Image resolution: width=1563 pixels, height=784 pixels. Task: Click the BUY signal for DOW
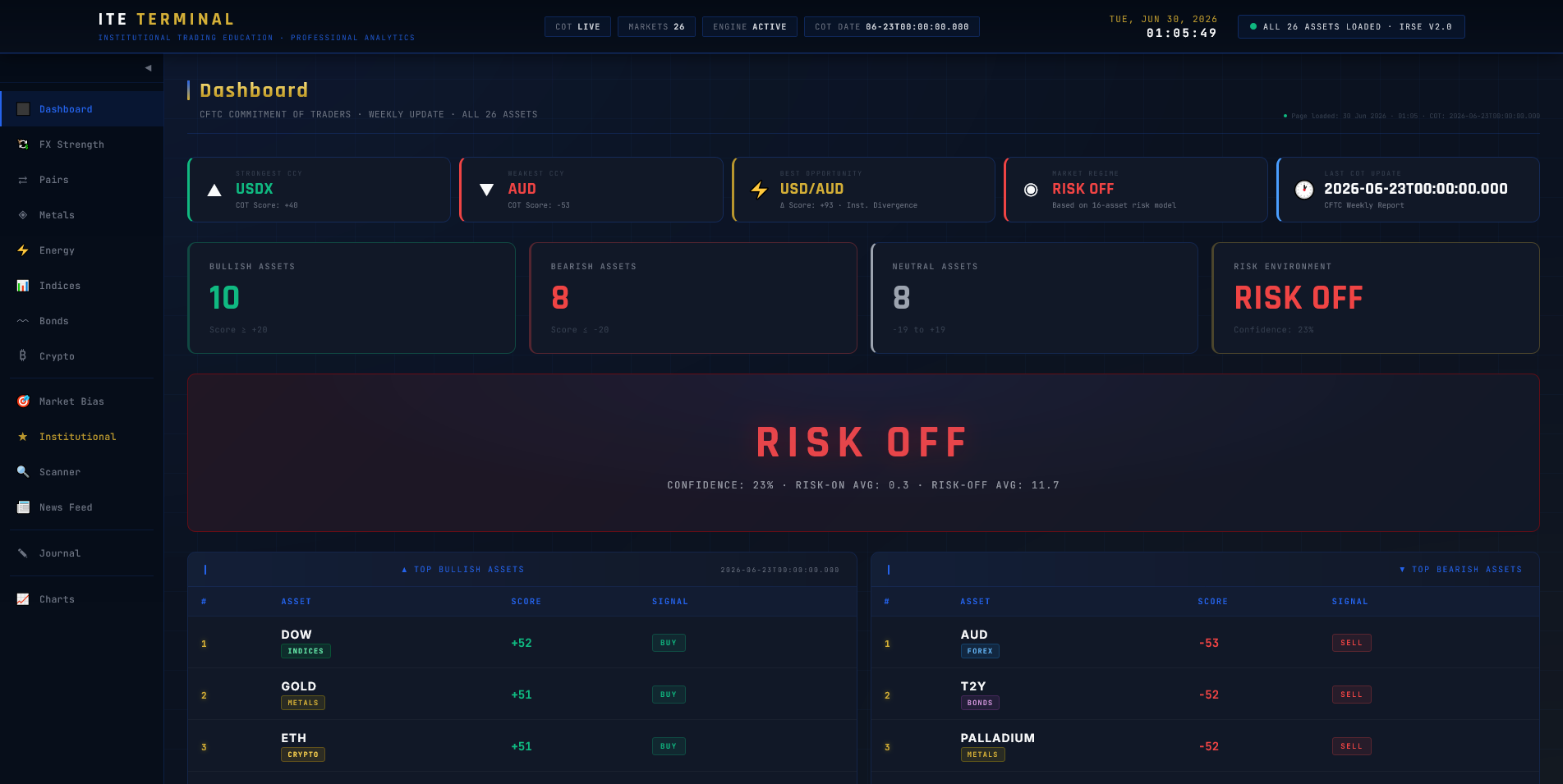(669, 643)
